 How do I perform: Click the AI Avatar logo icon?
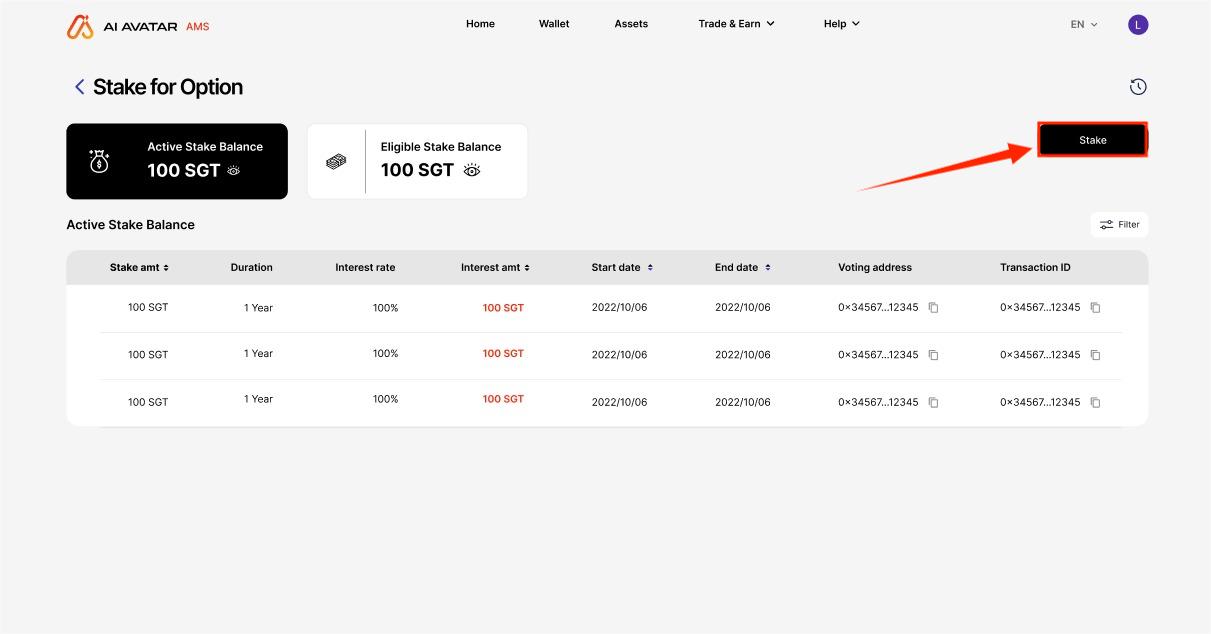pos(80,26)
